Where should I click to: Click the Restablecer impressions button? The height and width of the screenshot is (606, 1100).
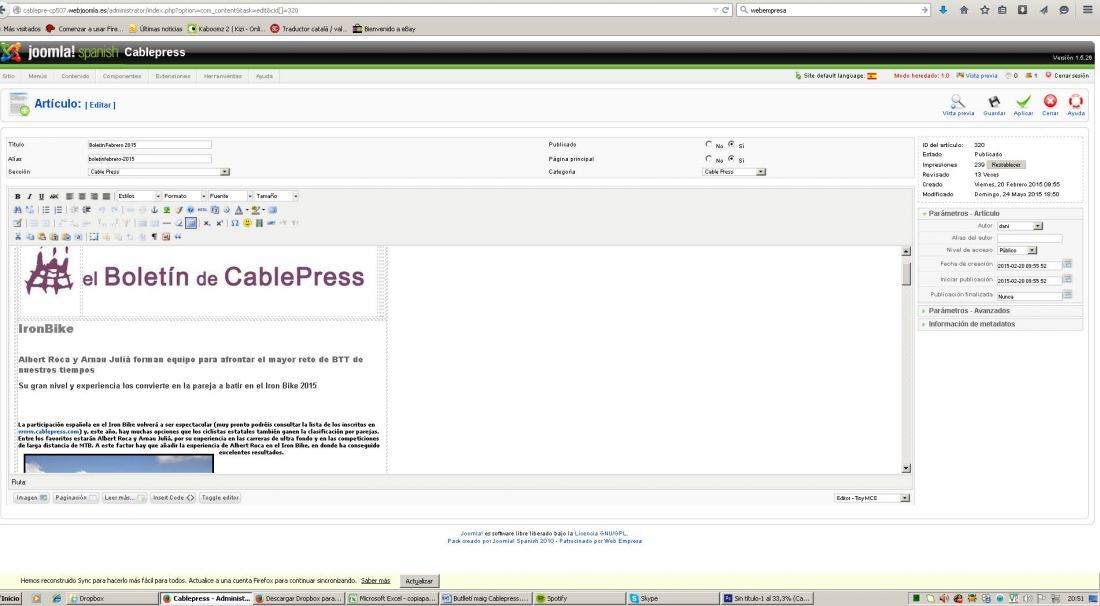[x=1006, y=165]
